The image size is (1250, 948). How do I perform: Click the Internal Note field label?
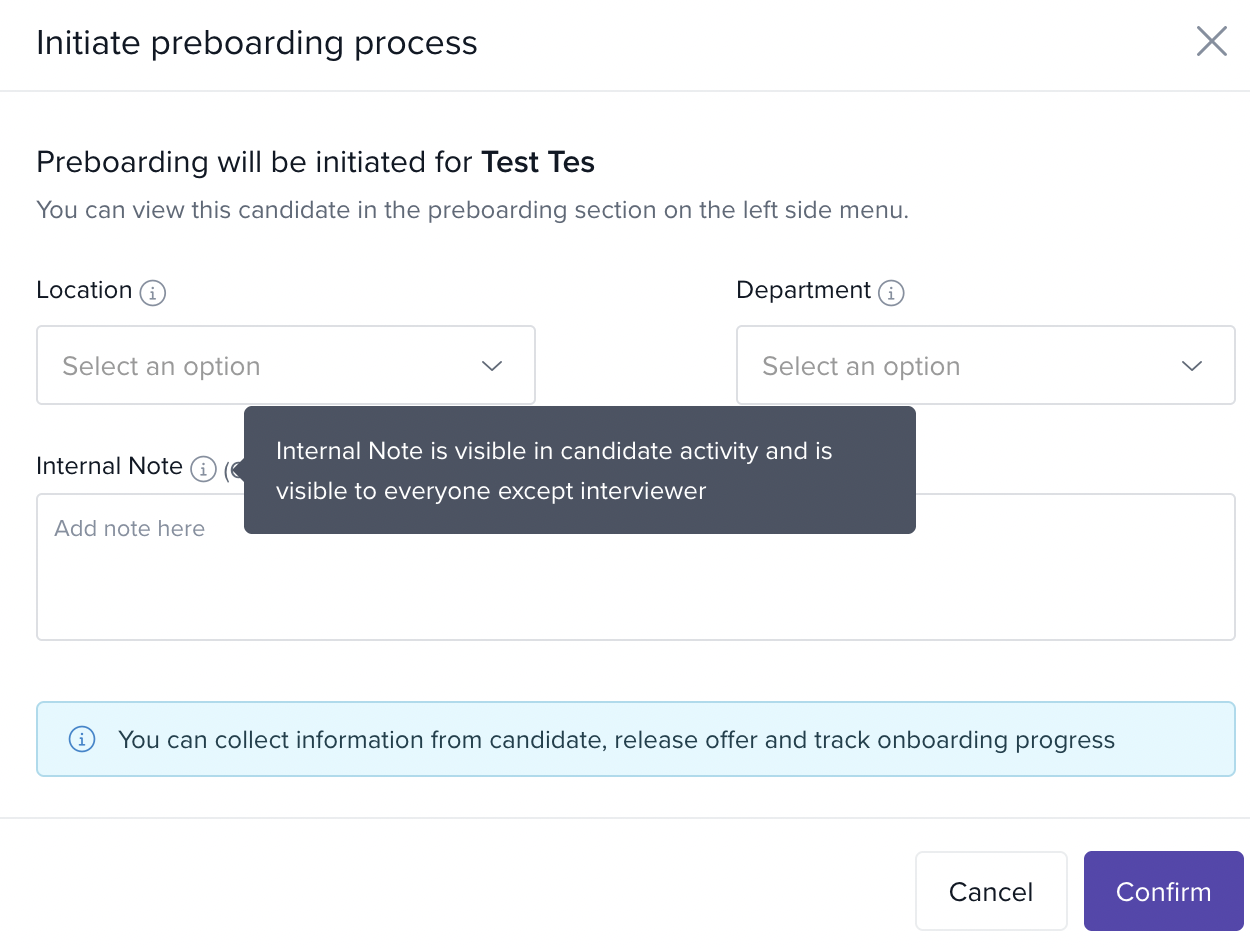109,466
